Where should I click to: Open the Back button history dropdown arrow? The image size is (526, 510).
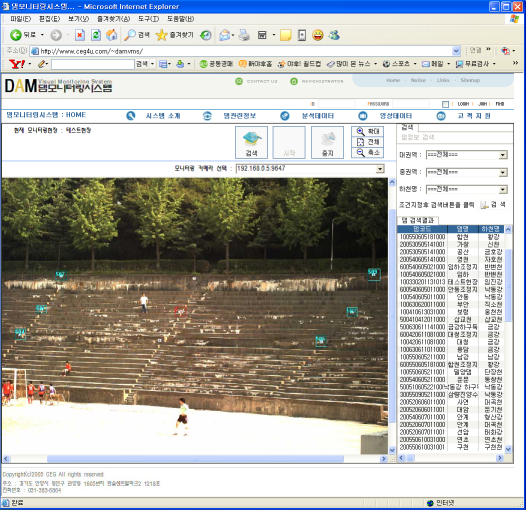click(42, 35)
